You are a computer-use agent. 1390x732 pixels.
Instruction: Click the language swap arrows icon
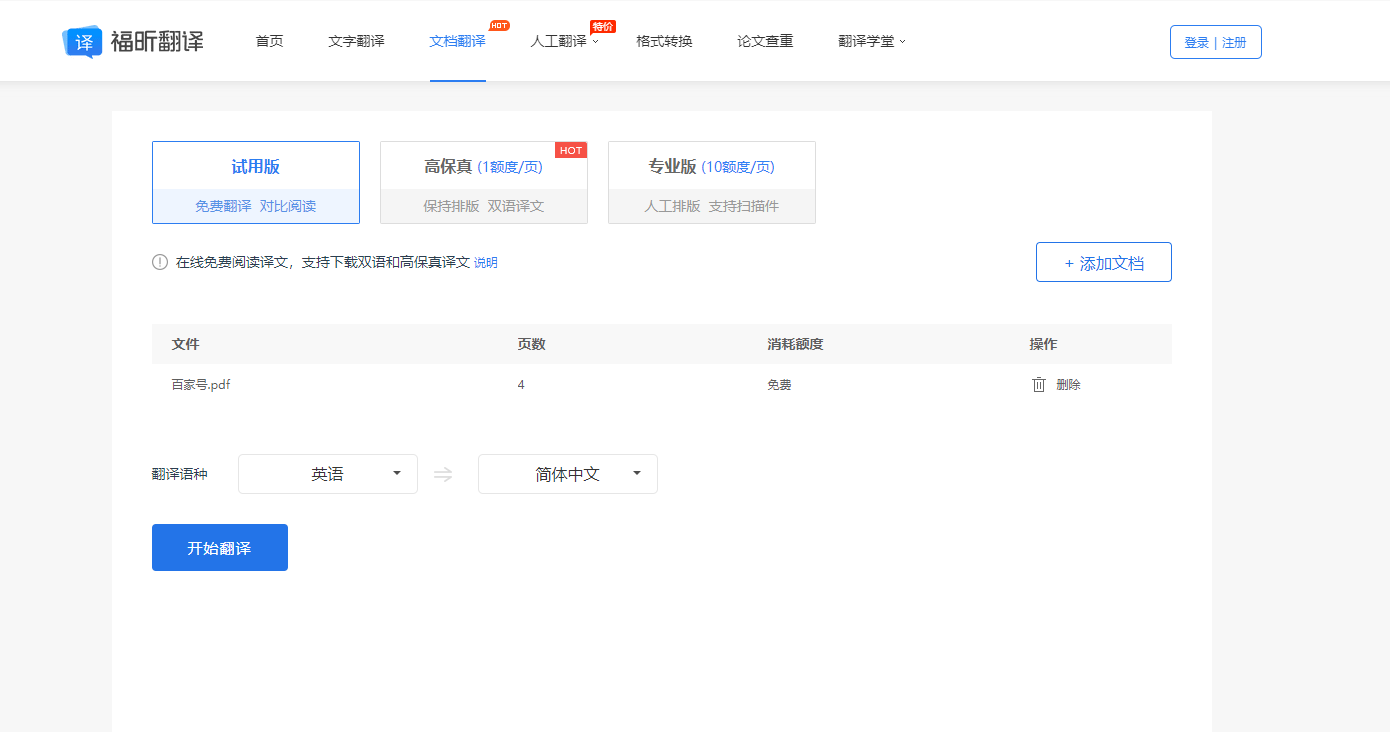[x=443, y=474]
